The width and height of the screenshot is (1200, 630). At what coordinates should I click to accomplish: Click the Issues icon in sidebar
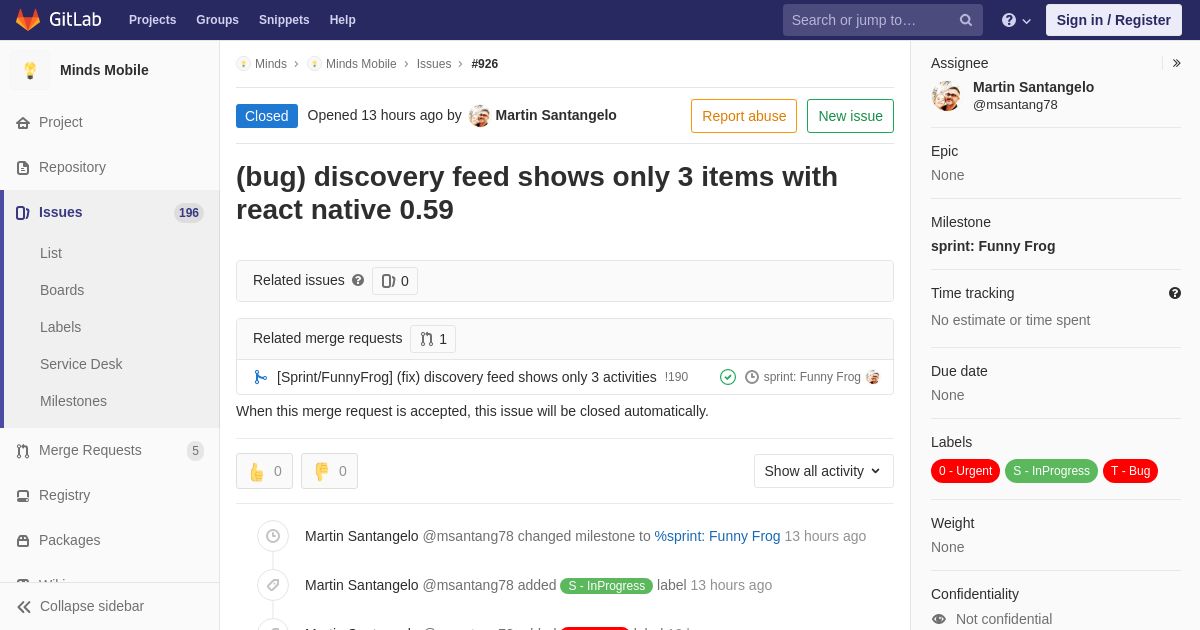[x=23, y=213]
